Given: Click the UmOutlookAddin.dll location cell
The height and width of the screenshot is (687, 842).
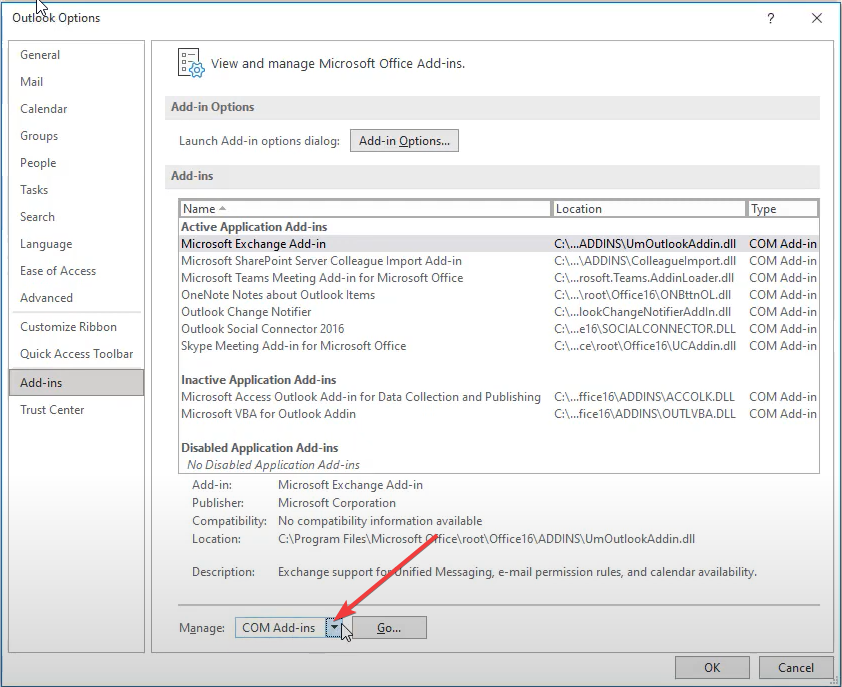Looking at the screenshot, I should (x=645, y=244).
